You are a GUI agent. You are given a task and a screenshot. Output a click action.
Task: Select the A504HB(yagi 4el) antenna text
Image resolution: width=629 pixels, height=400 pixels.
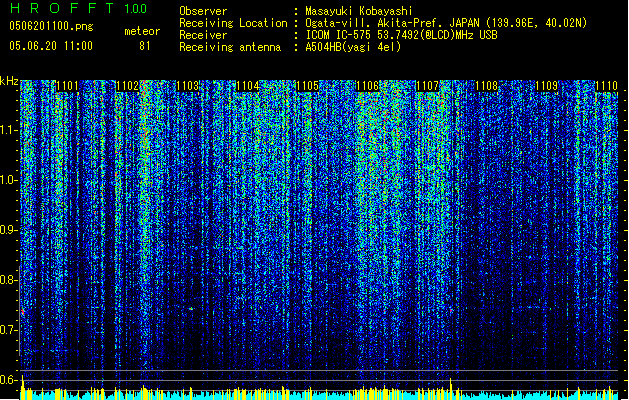[353, 47]
